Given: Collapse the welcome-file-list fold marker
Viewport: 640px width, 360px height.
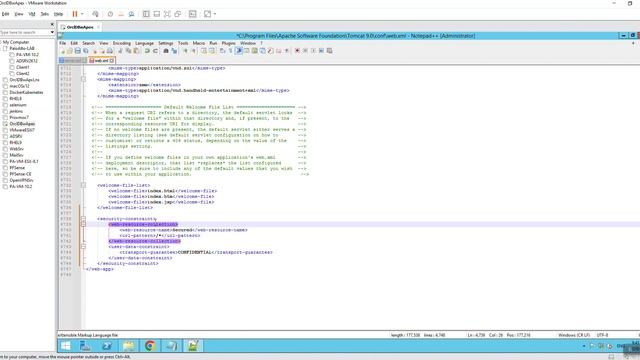Looking at the screenshot, I should click(x=83, y=185).
